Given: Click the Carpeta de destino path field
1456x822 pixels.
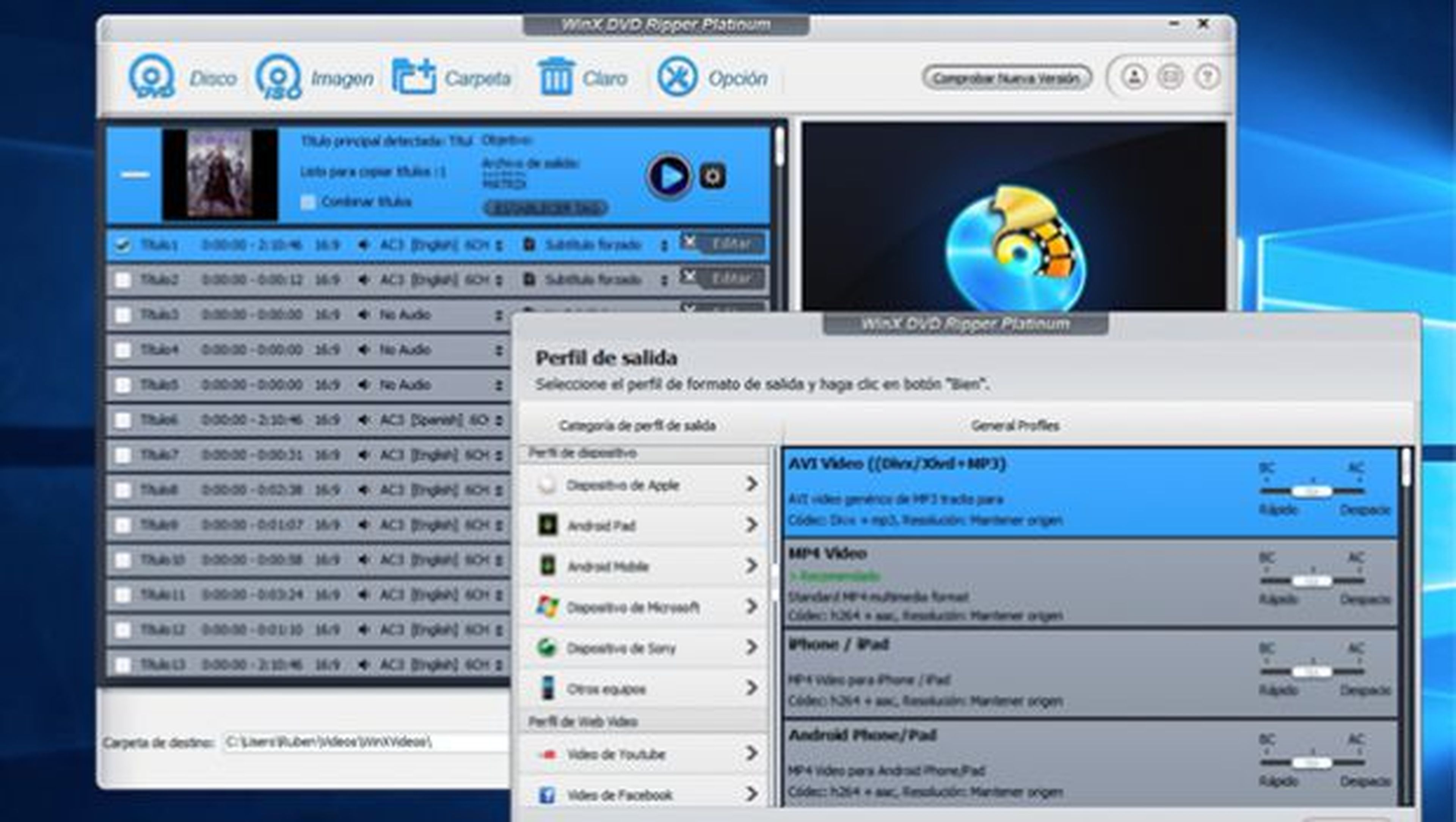Looking at the screenshot, I should point(366,742).
